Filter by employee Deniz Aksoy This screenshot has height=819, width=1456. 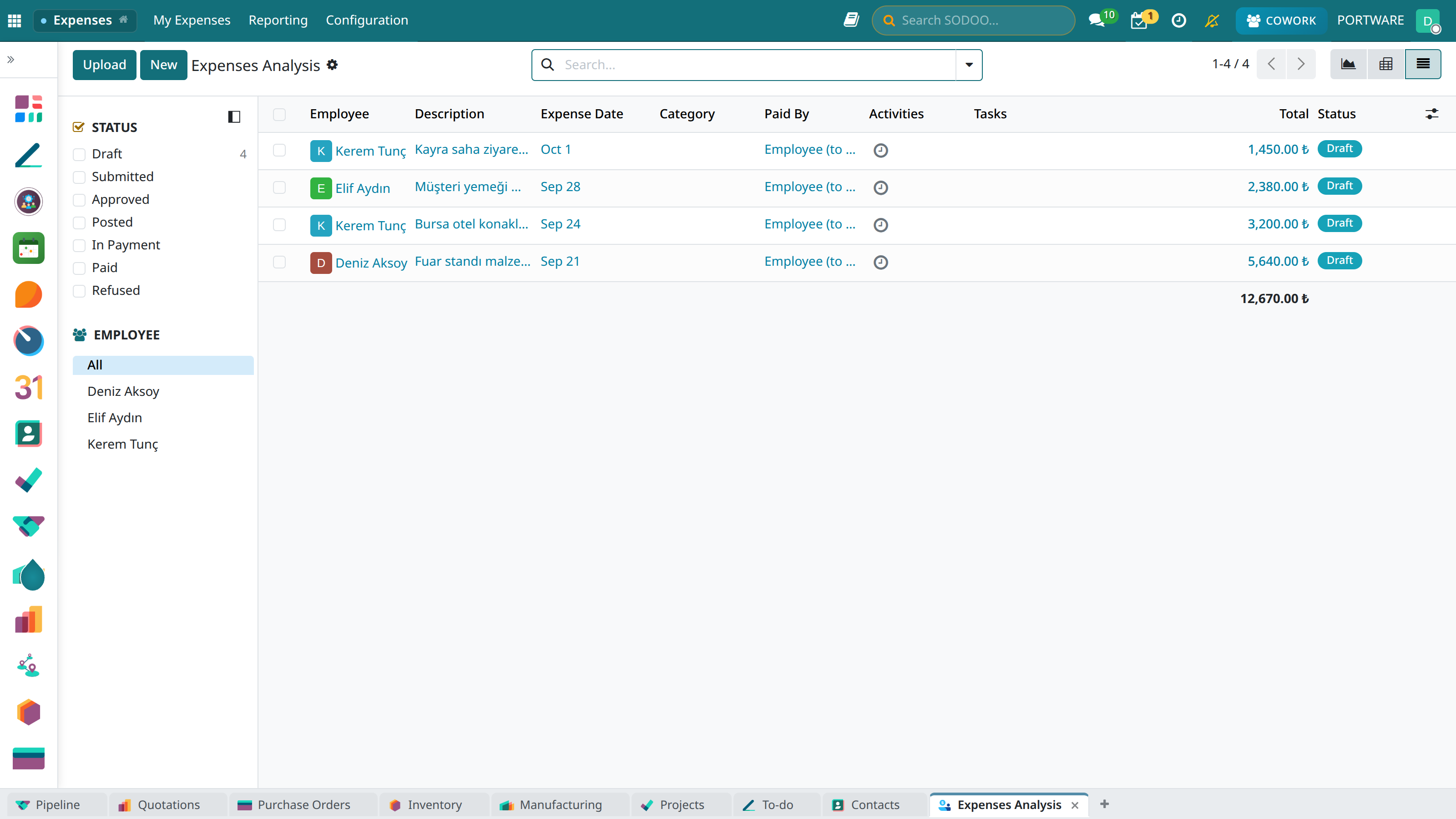point(123,391)
